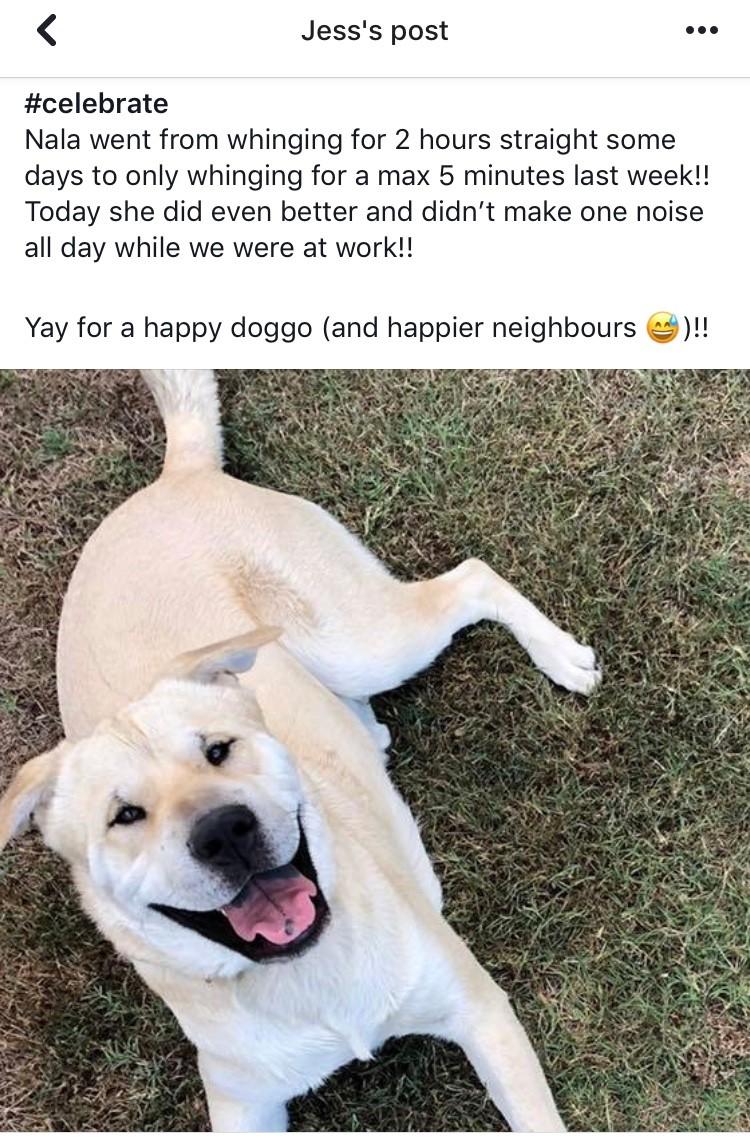Open the #celebrate hashtag link
Viewport: 750px width, 1138px height.
97,103
